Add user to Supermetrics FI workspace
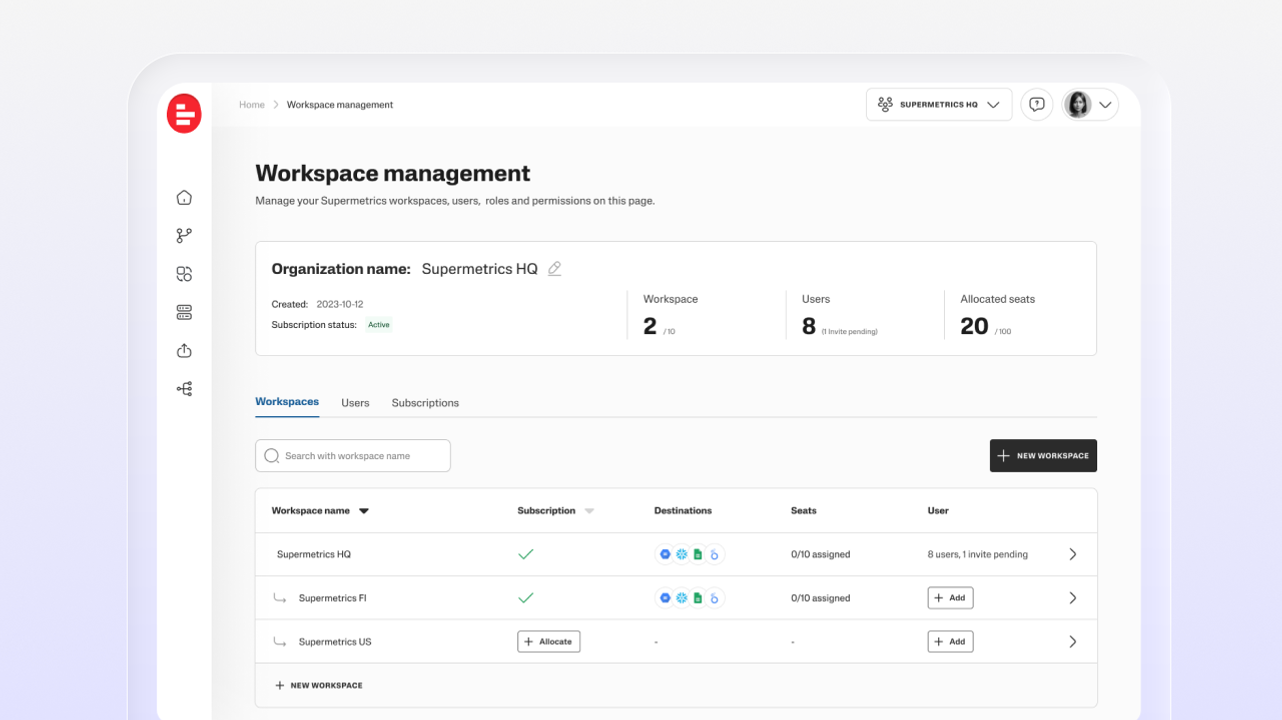 point(950,598)
